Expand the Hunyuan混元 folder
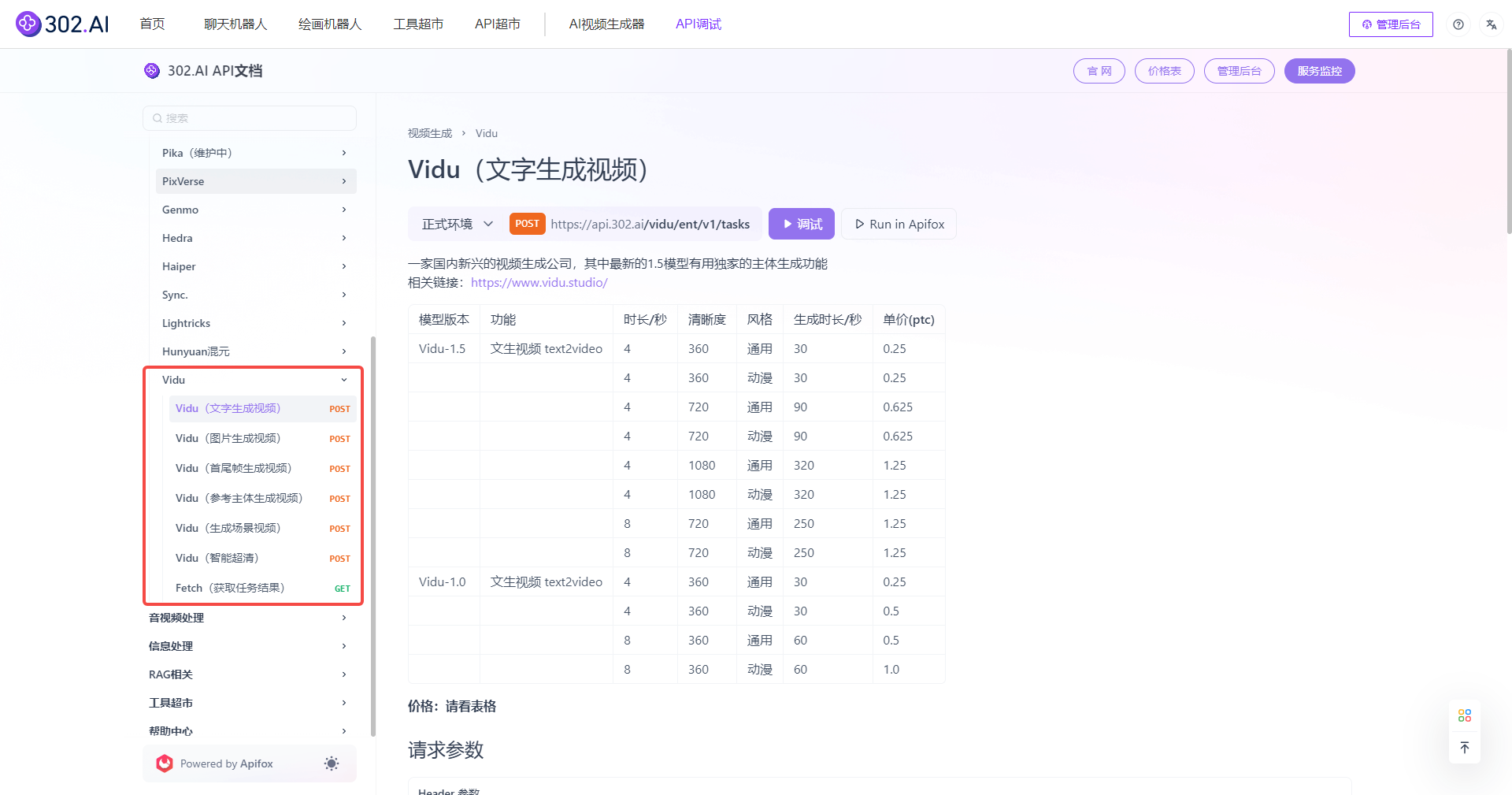1512x795 pixels. (x=256, y=351)
